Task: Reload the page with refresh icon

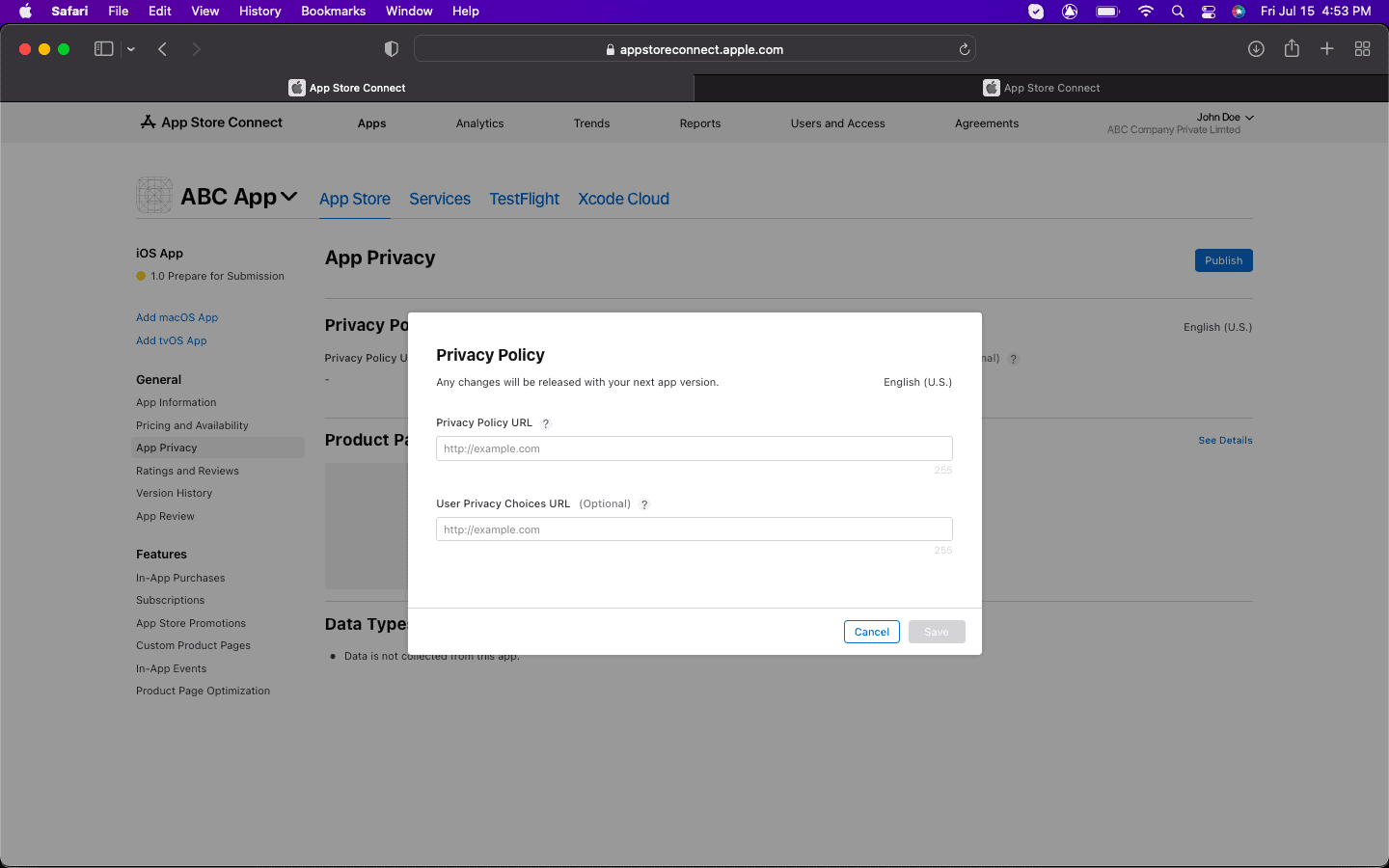Action: coord(964,49)
